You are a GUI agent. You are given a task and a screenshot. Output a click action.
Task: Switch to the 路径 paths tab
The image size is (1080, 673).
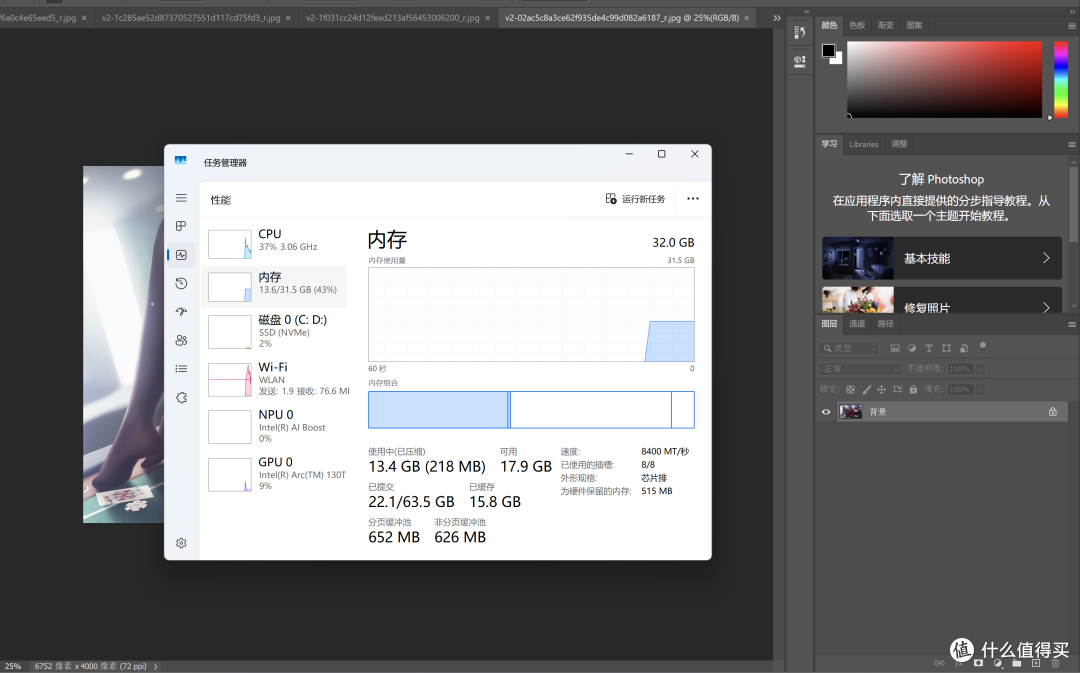(x=885, y=324)
